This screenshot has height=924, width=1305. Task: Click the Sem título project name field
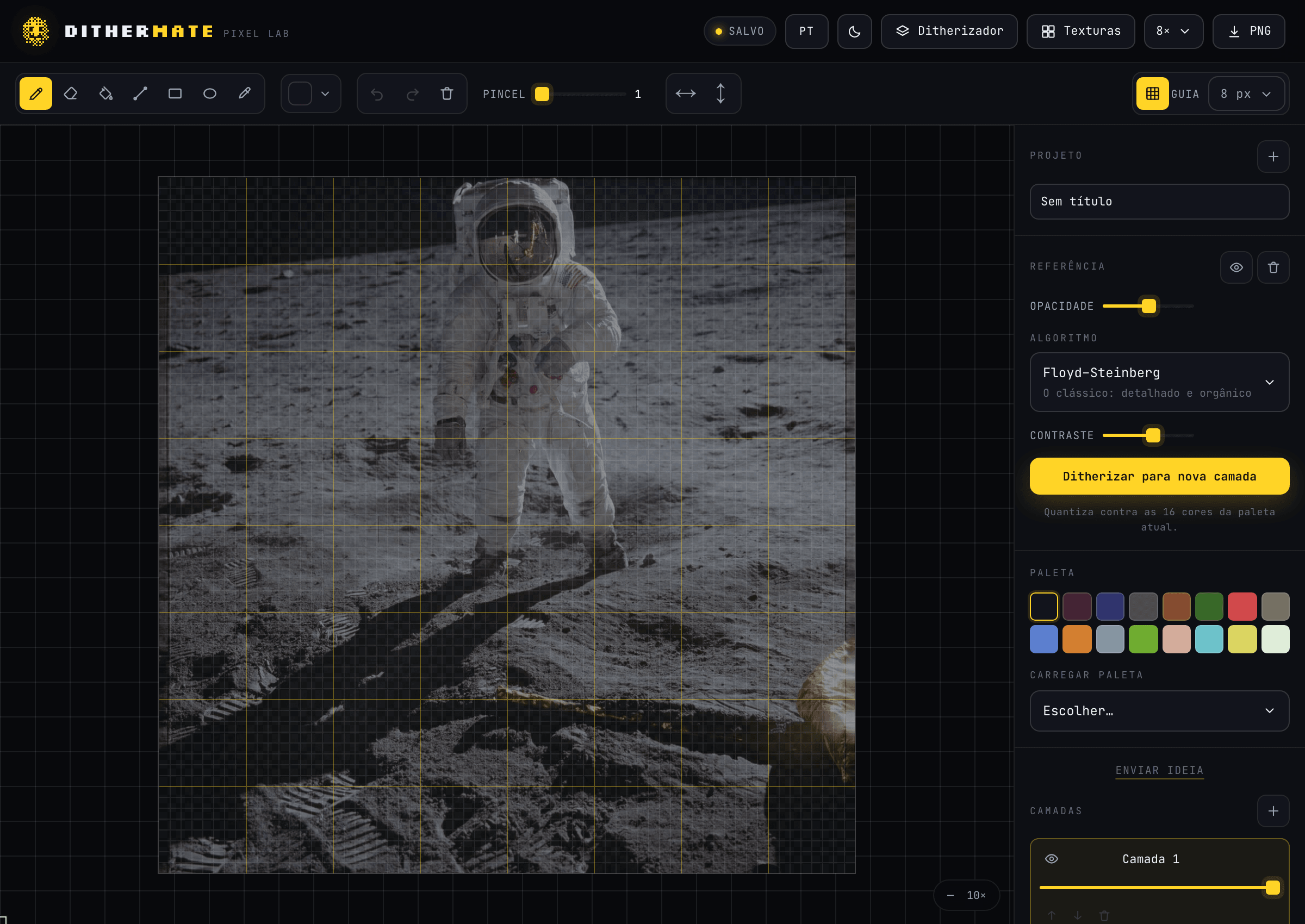coord(1159,202)
